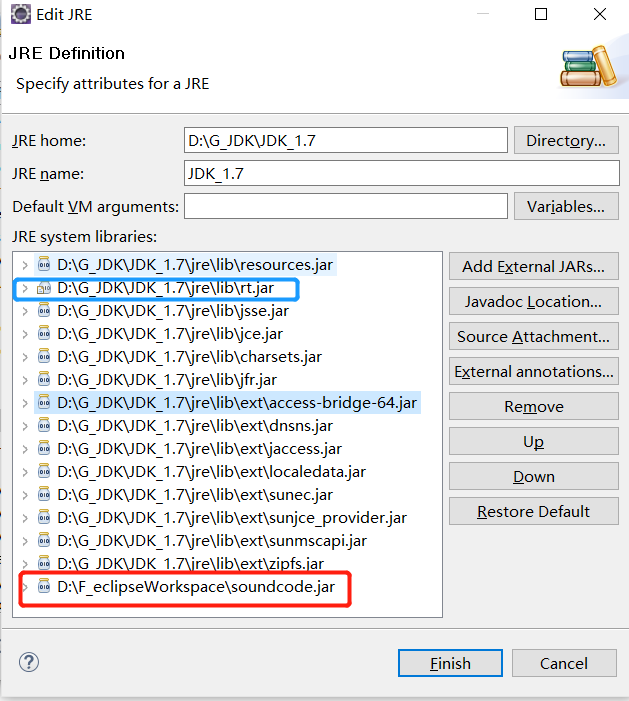Image resolution: width=629 pixels, height=701 pixels.
Task: Click the jar icon beside soundcode.jar
Action: point(44,587)
